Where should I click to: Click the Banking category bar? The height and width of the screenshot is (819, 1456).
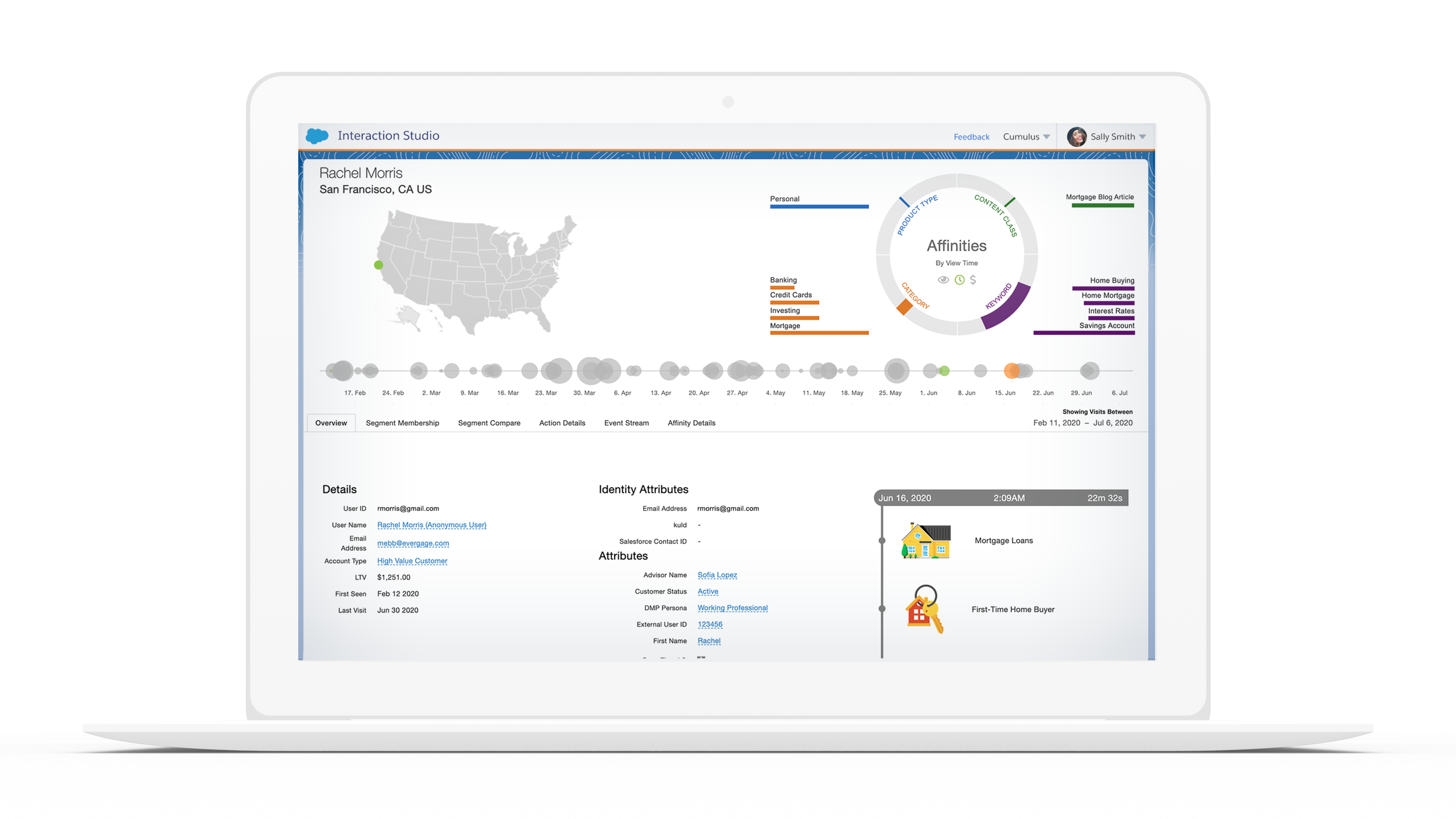pyautogui.click(x=782, y=288)
